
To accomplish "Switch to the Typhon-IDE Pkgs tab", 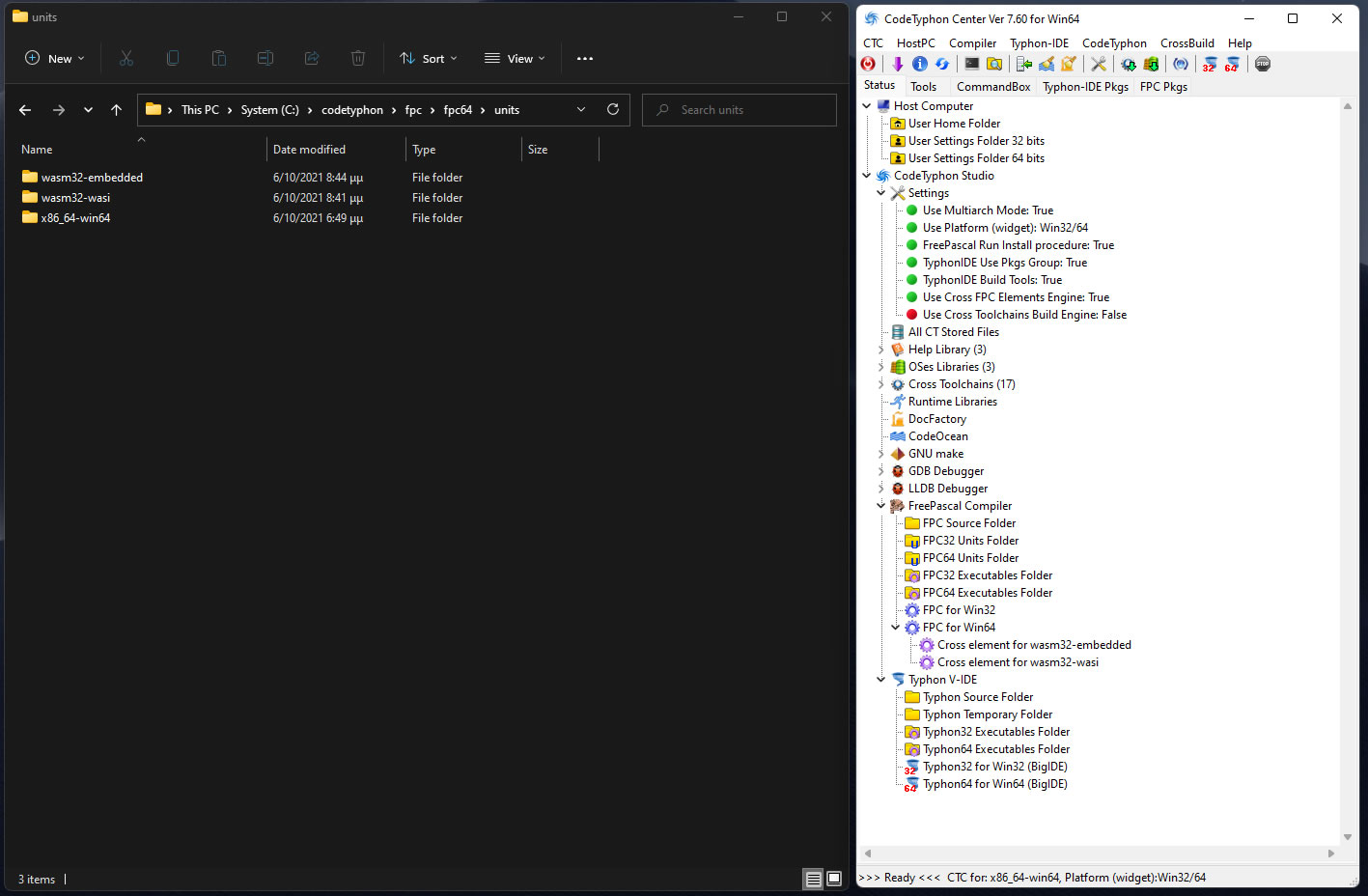I will (1085, 86).
